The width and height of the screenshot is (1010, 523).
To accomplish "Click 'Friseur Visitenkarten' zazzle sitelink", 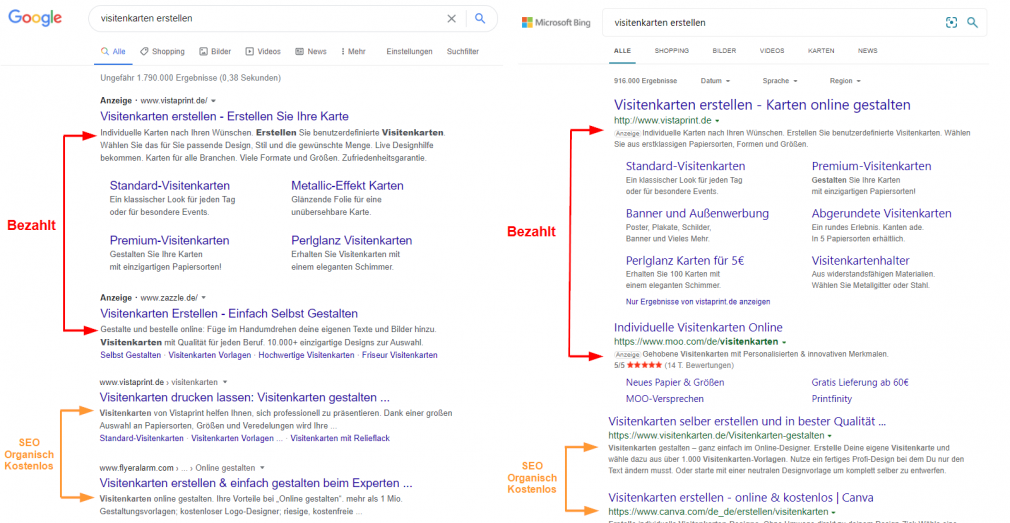I will [400, 355].
